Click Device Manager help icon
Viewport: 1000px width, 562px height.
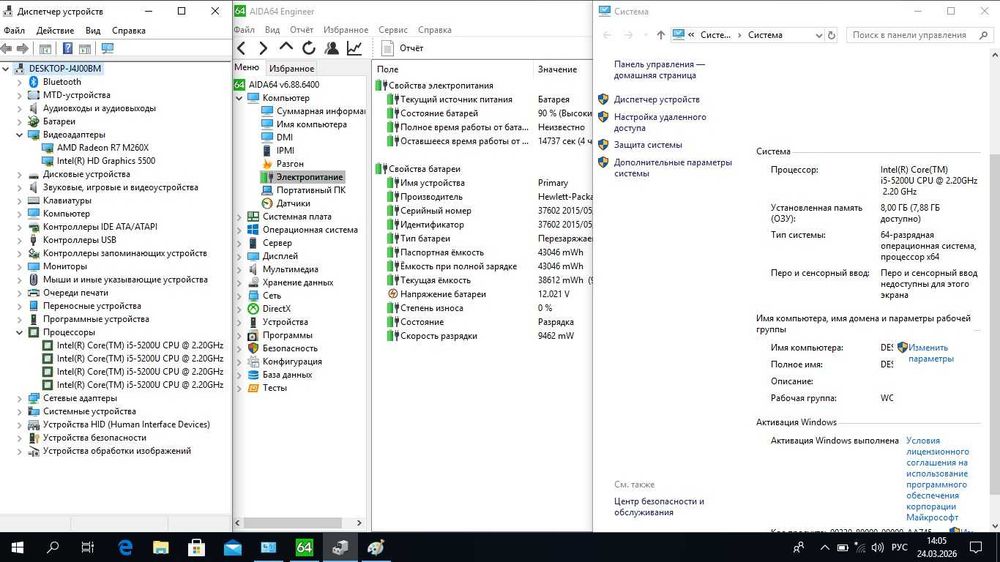(67, 48)
